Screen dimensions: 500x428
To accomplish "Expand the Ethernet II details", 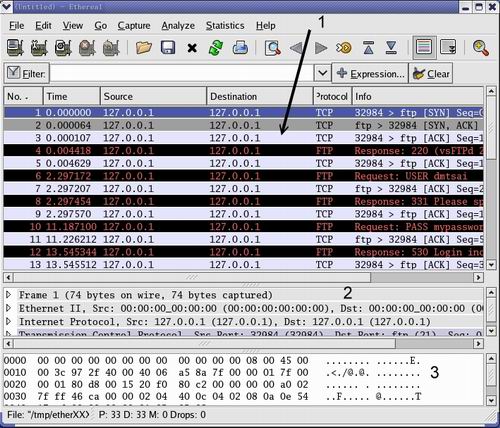I will 9,308.
